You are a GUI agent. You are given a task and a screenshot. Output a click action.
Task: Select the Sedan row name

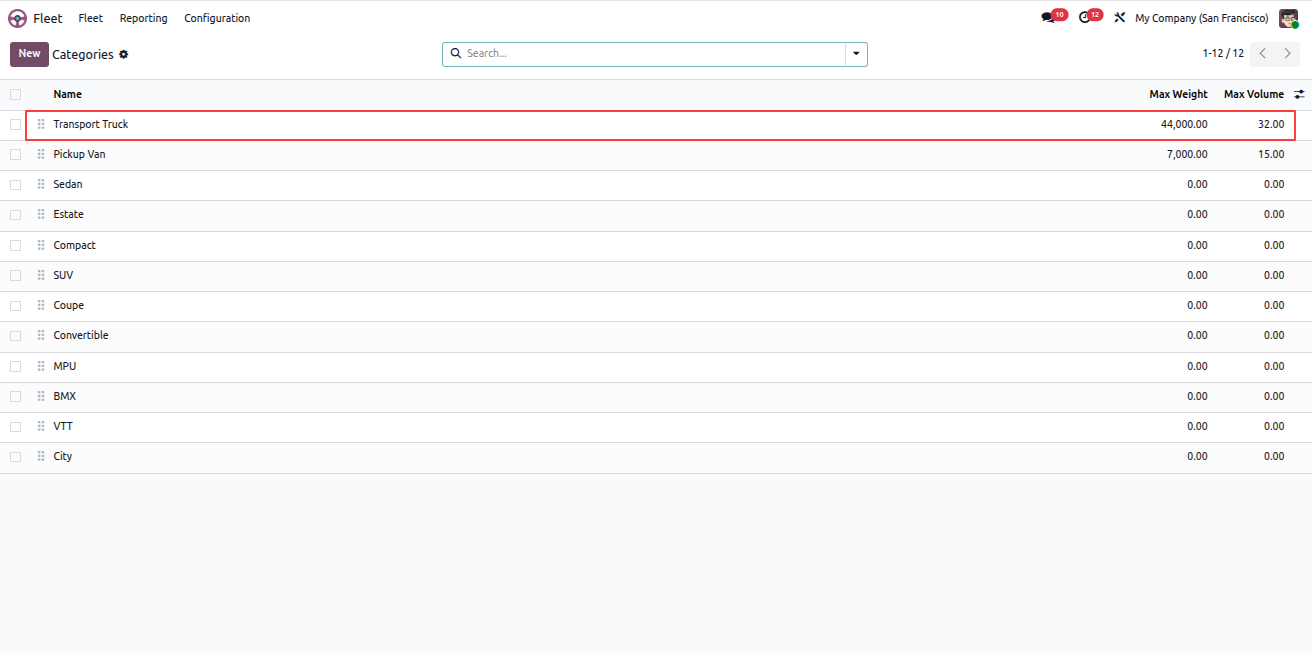coord(68,184)
